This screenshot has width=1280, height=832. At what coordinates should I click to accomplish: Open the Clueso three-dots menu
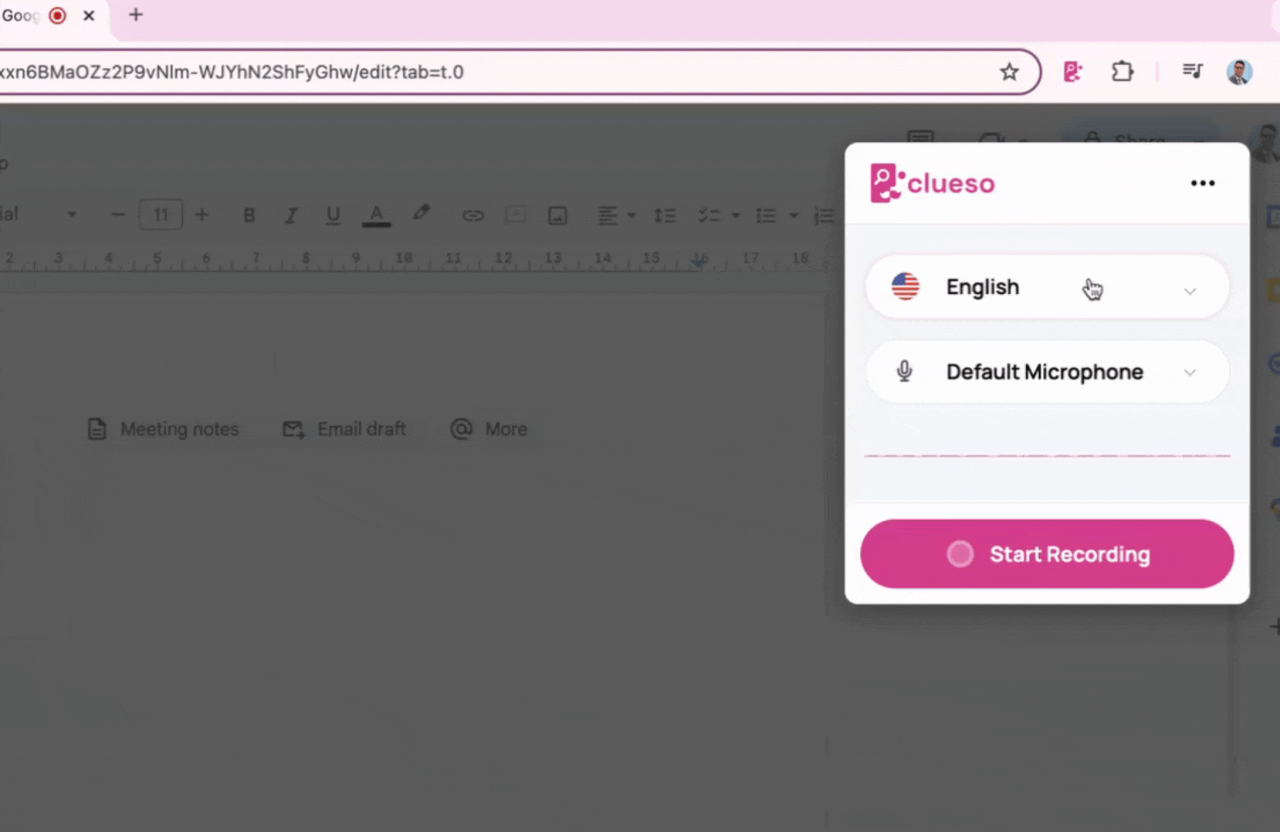(x=1203, y=183)
